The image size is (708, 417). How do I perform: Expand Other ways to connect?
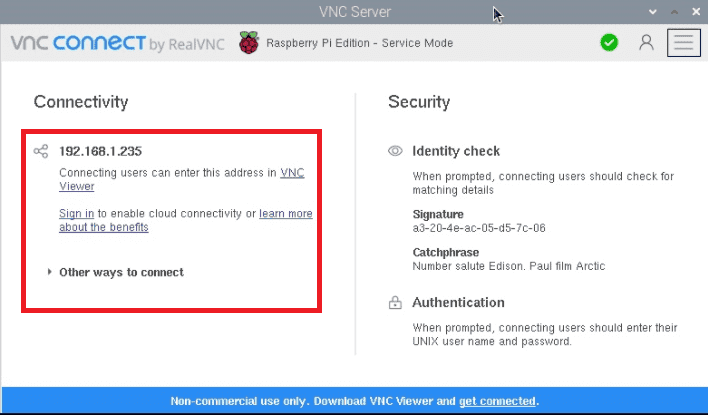tap(116, 272)
